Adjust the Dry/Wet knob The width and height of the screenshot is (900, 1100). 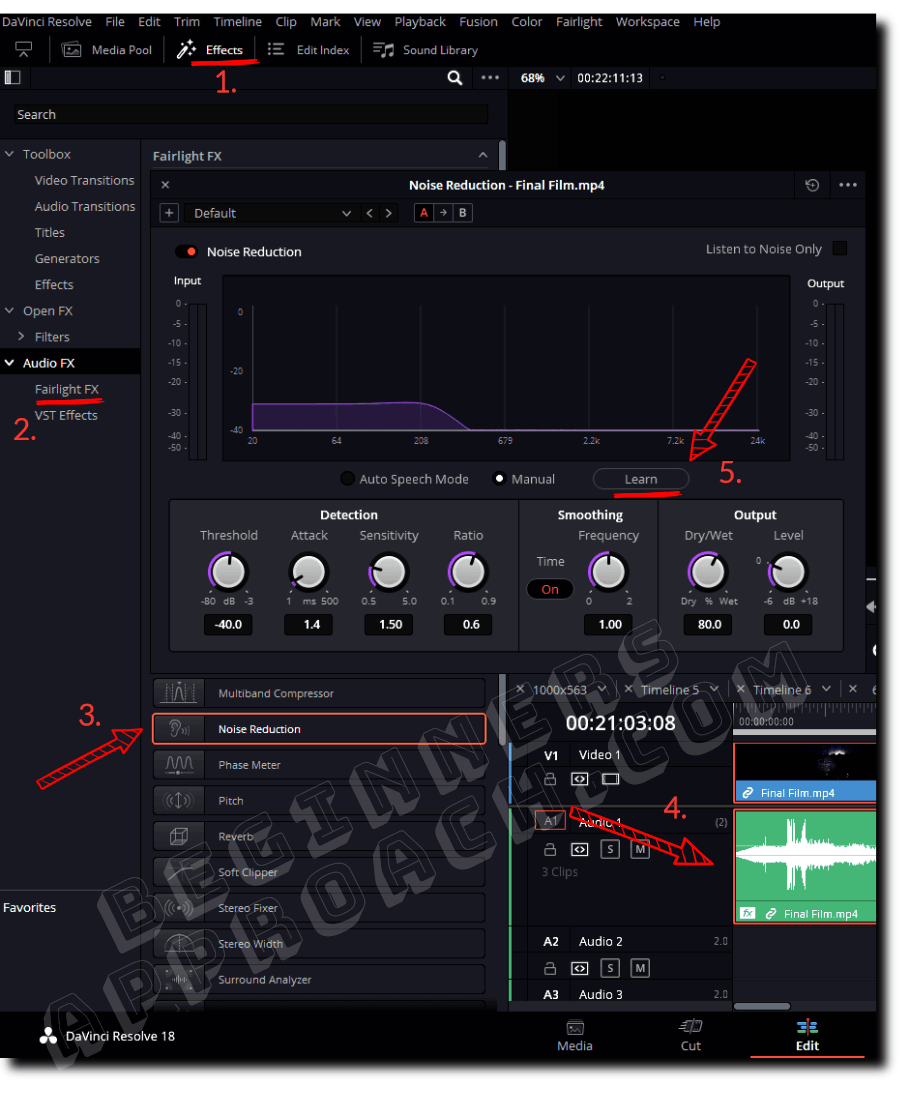(x=707, y=575)
